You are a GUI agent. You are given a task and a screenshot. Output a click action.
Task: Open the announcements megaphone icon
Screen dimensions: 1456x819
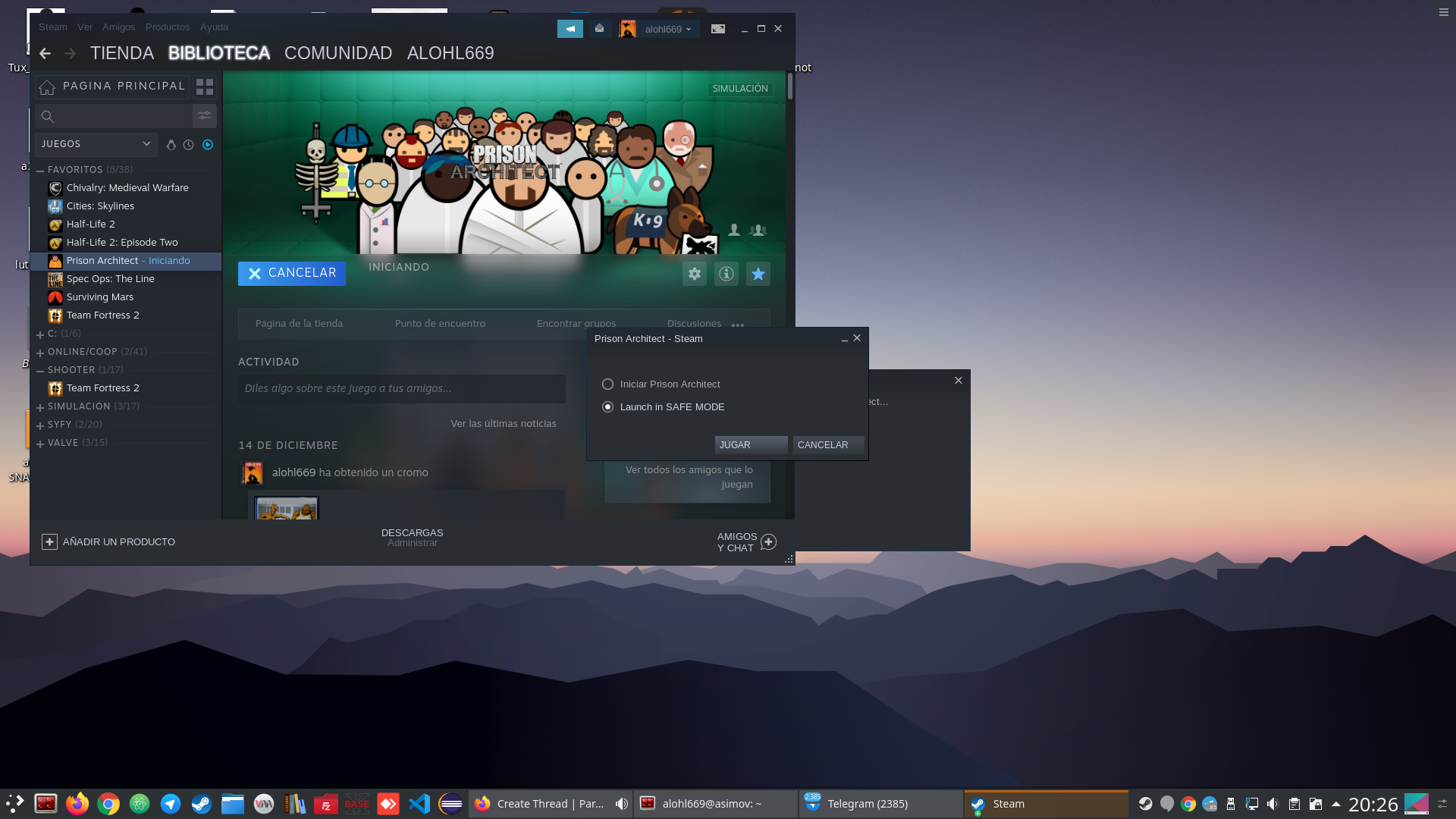tap(570, 29)
